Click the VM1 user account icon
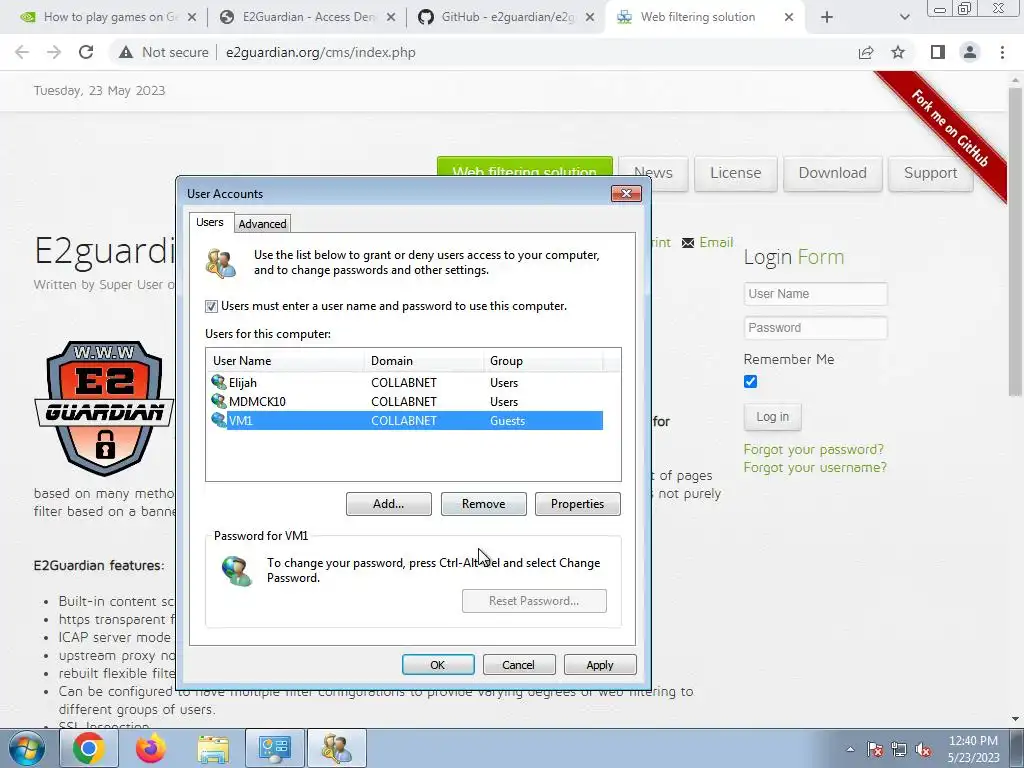The image size is (1024, 768). pyautogui.click(x=219, y=420)
